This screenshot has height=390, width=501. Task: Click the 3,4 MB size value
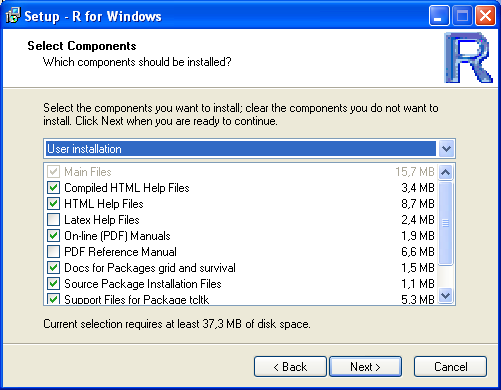coord(418,188)
